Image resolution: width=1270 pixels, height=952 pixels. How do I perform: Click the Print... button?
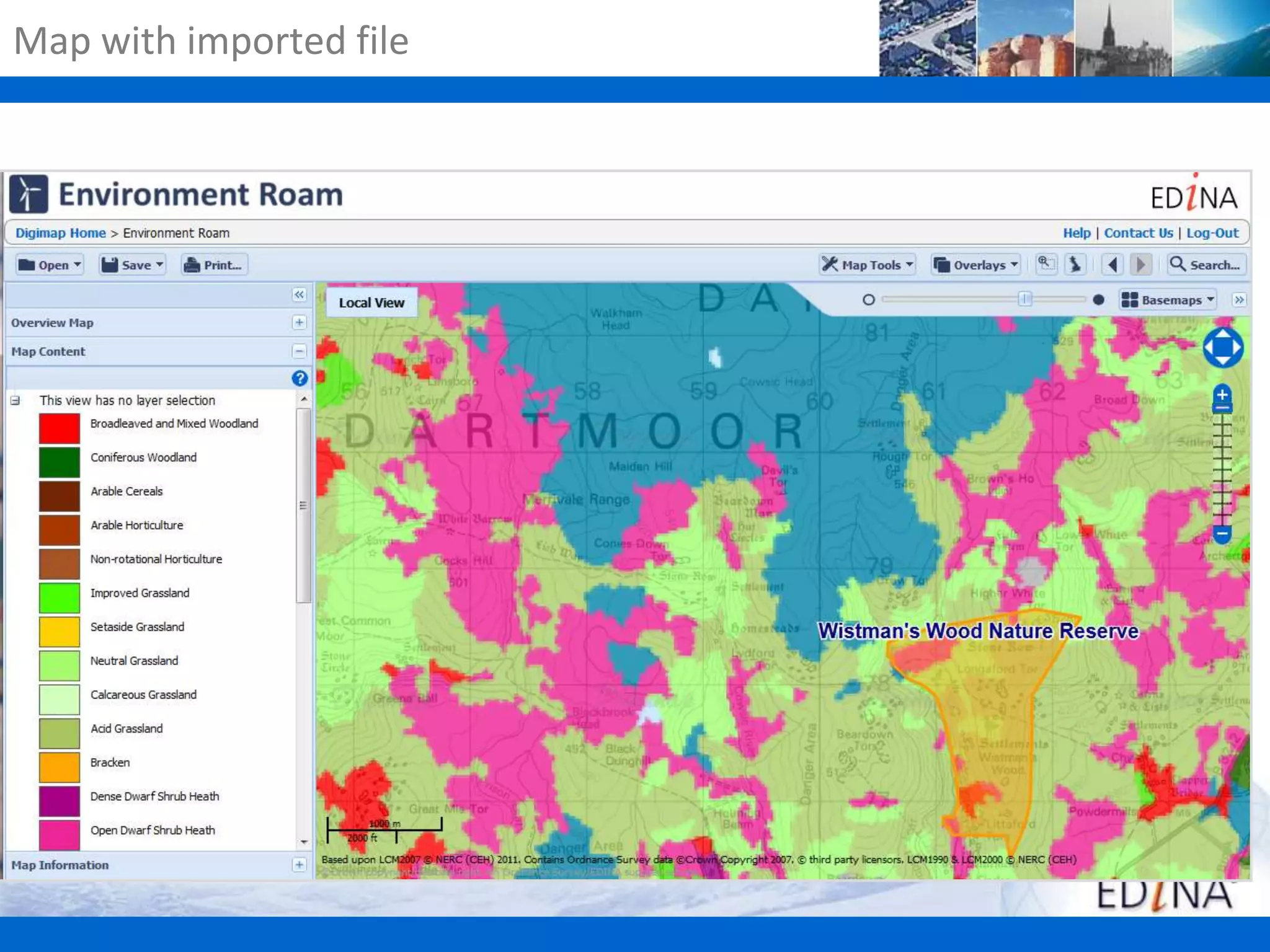pos(214,265)
